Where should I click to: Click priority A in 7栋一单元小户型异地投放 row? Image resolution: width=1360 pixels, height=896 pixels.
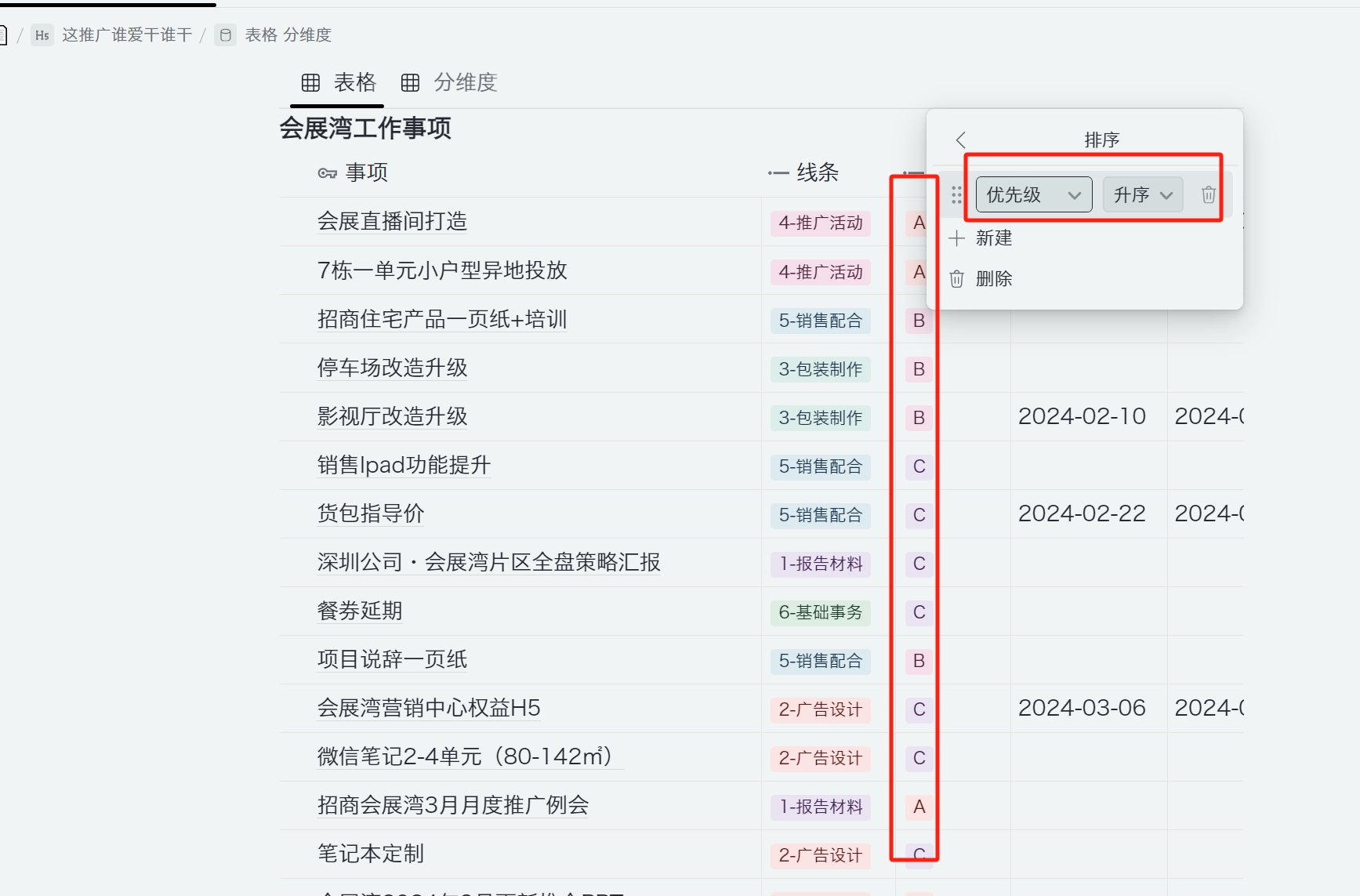(x=919, y=272)
